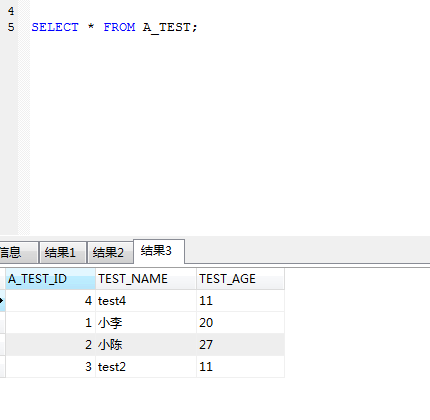Image resolution: width=430 pixels, height=420 pixels.
Task: Click line number 5 in the gutter
Action: click(11, 27)
